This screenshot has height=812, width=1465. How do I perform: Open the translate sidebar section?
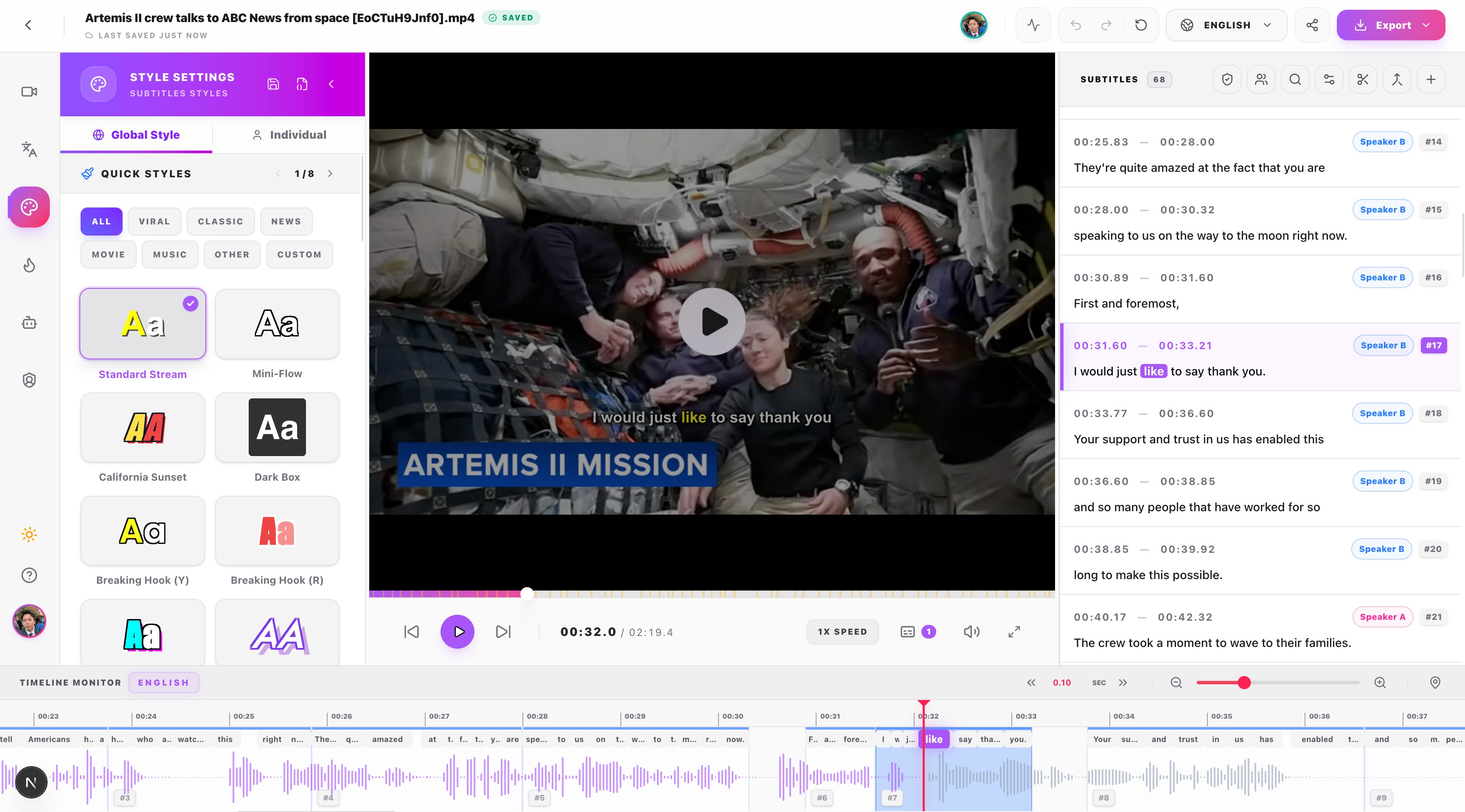click(29, 149)
